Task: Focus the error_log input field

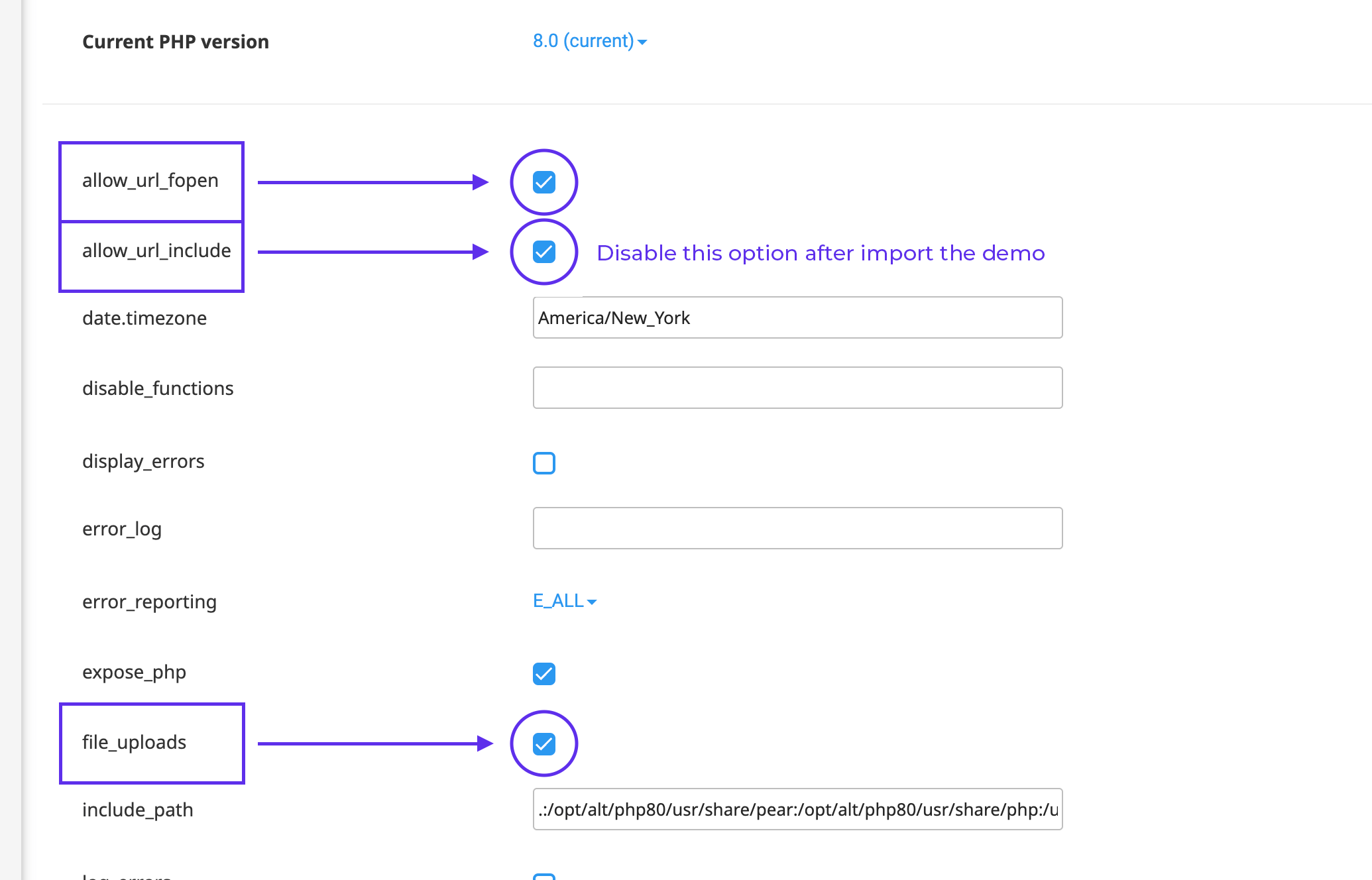Action: coord(797,528)
